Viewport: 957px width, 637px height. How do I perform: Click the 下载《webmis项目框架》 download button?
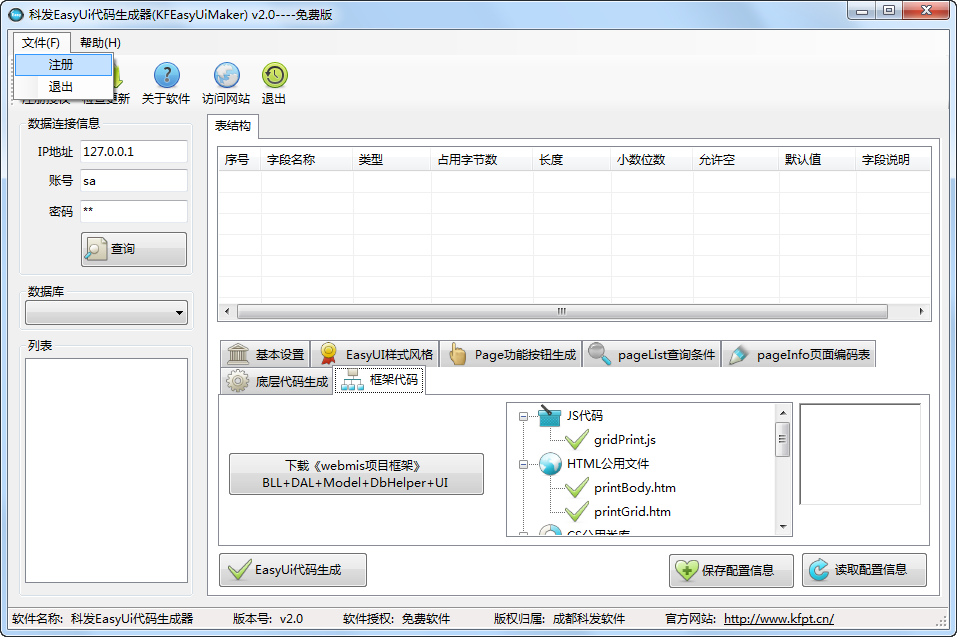[356, 474]
